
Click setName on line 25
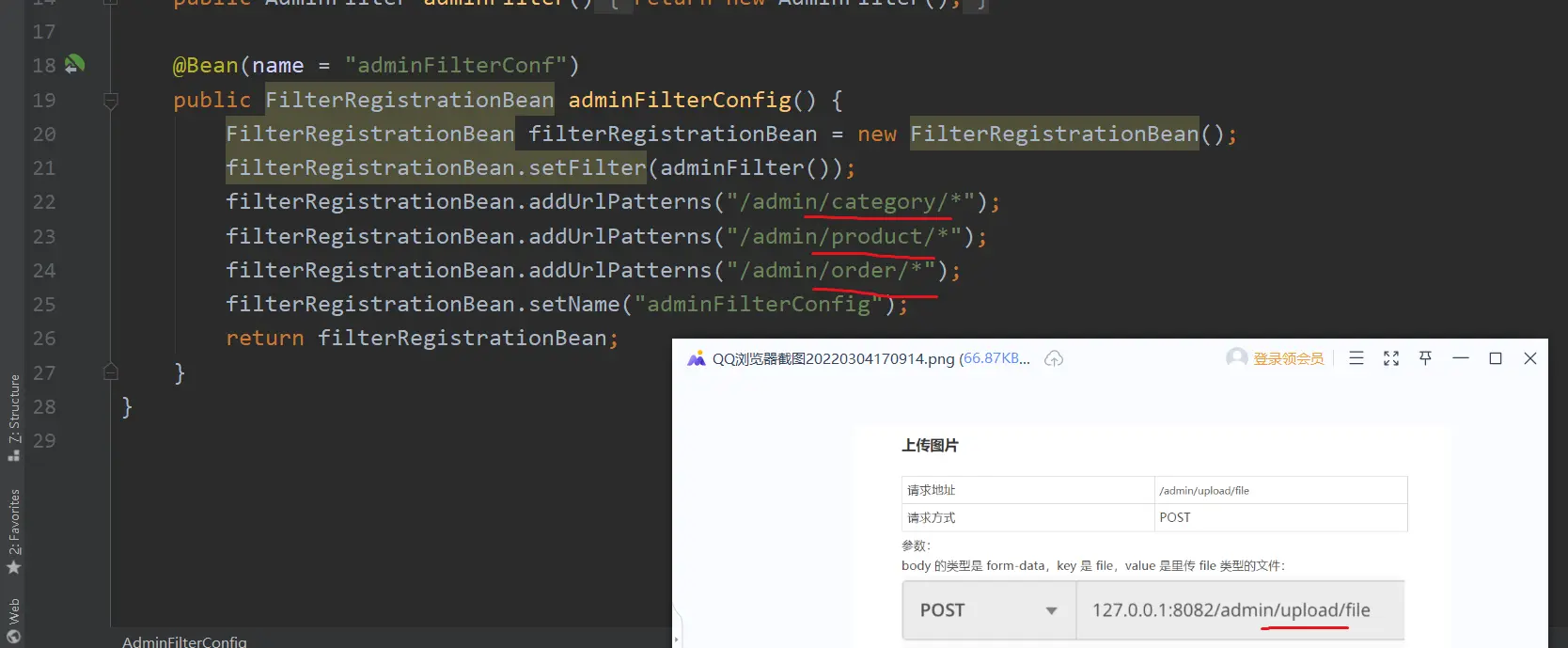pos(573,304)
